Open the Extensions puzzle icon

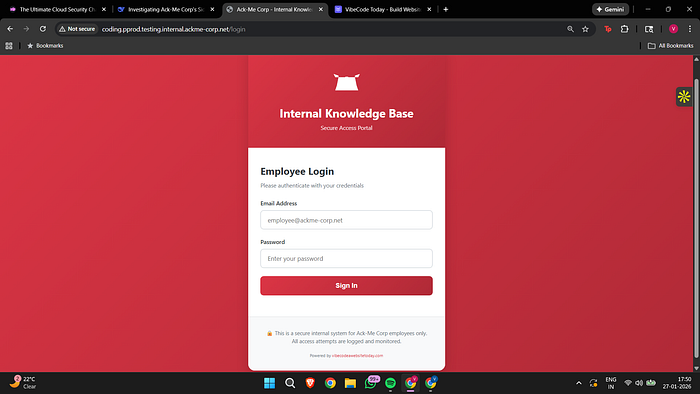click(x=625, y=29)
